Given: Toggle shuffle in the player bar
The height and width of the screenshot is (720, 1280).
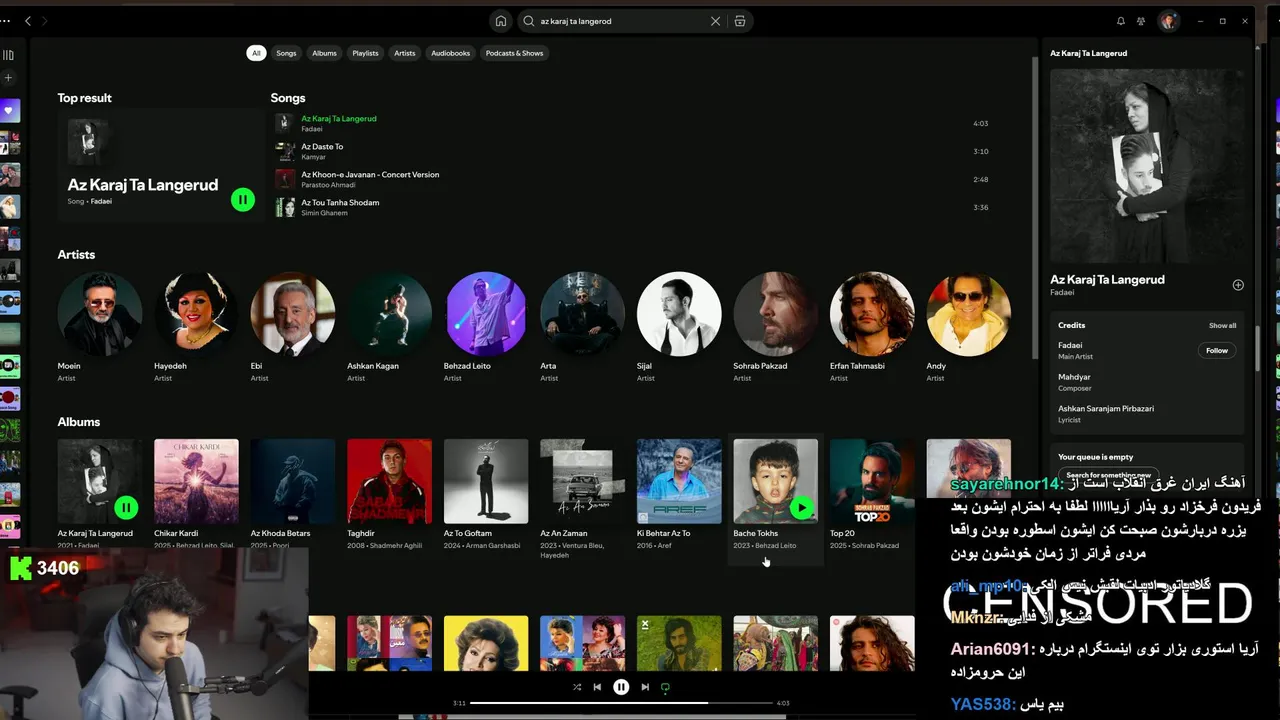Looking at the screenshot, I should pos(577,687).
